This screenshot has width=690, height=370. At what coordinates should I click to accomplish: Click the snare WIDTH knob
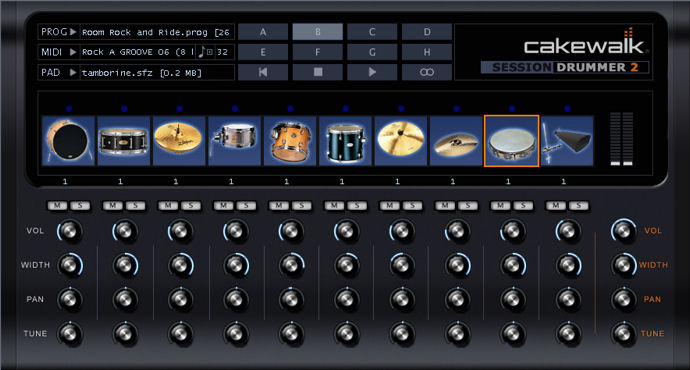(x=125, y=265)
